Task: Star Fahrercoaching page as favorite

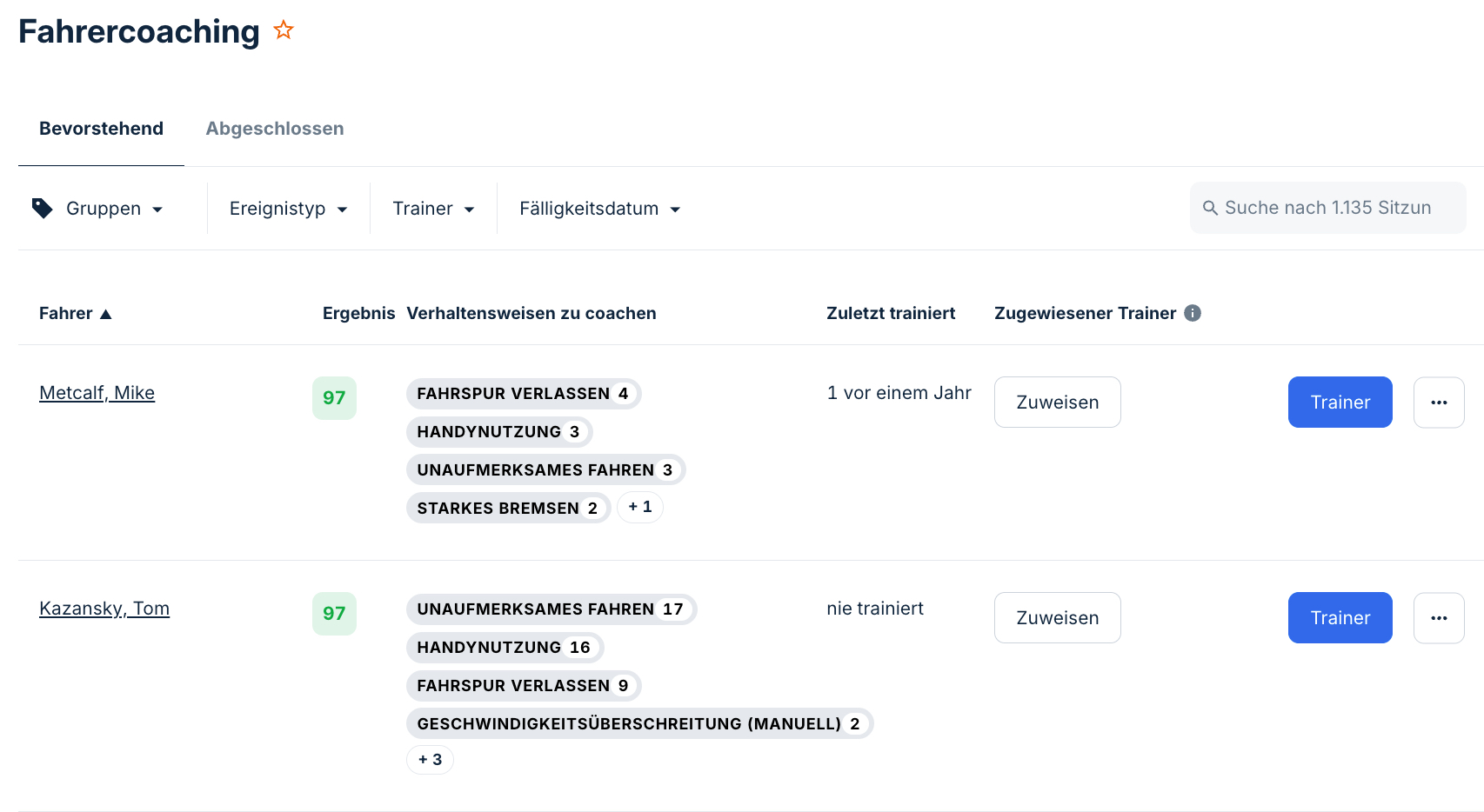Action: click(x=284, y=30)
